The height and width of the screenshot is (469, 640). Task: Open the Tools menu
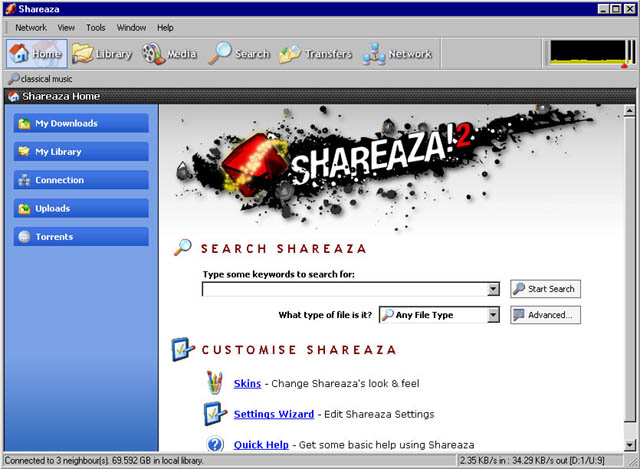(x=96, y=28)
